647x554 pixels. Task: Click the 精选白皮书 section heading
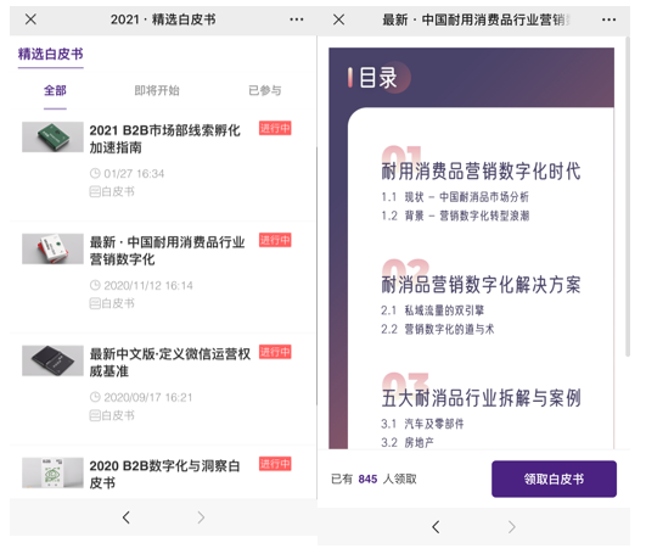pos(50,54)
